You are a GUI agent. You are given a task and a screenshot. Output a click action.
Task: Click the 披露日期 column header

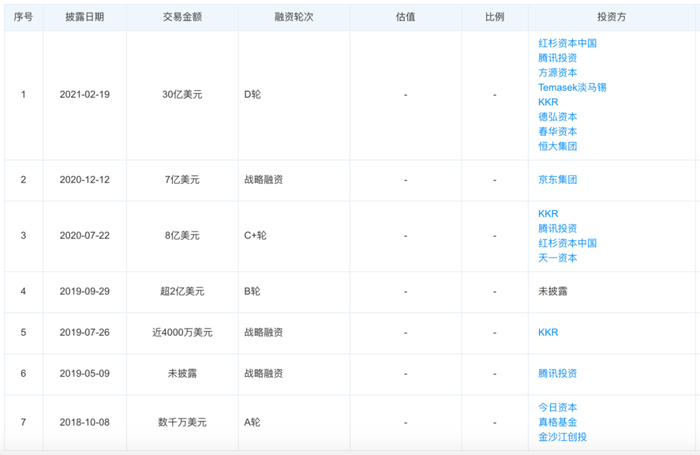click(85, 17)
